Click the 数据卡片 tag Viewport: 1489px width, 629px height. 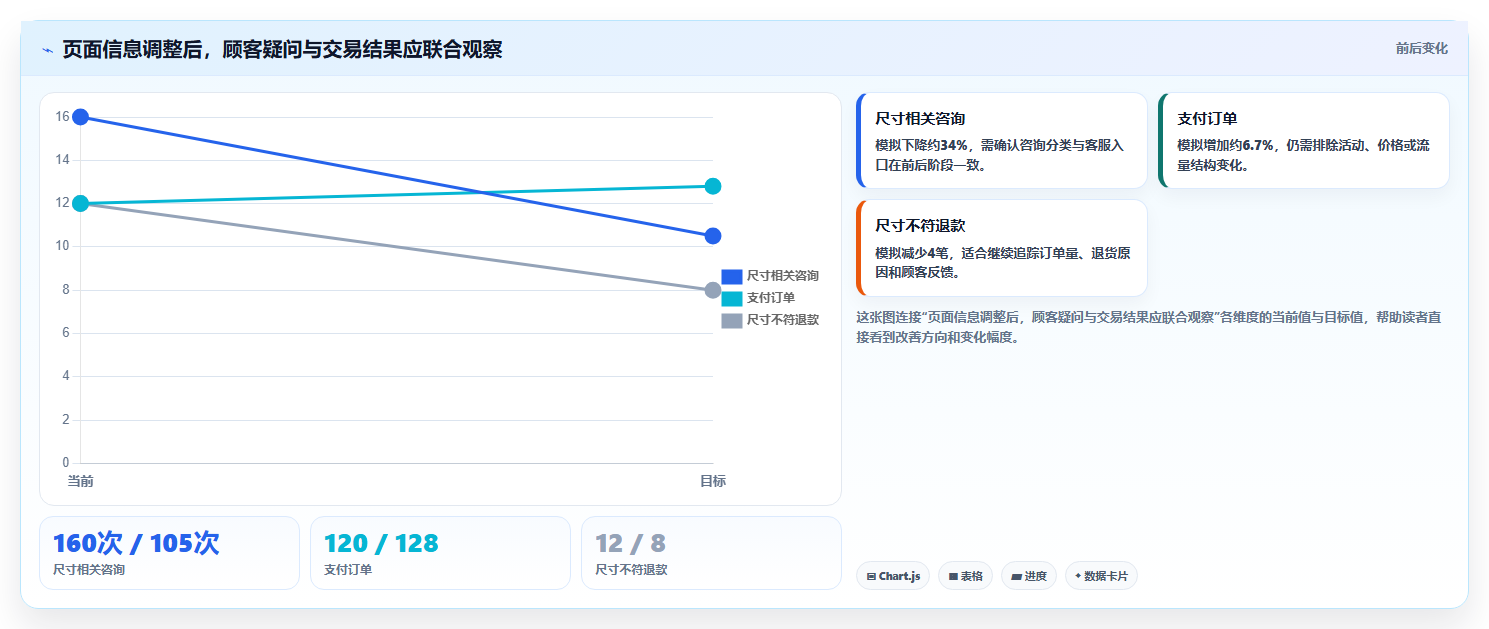point(1101,576)
